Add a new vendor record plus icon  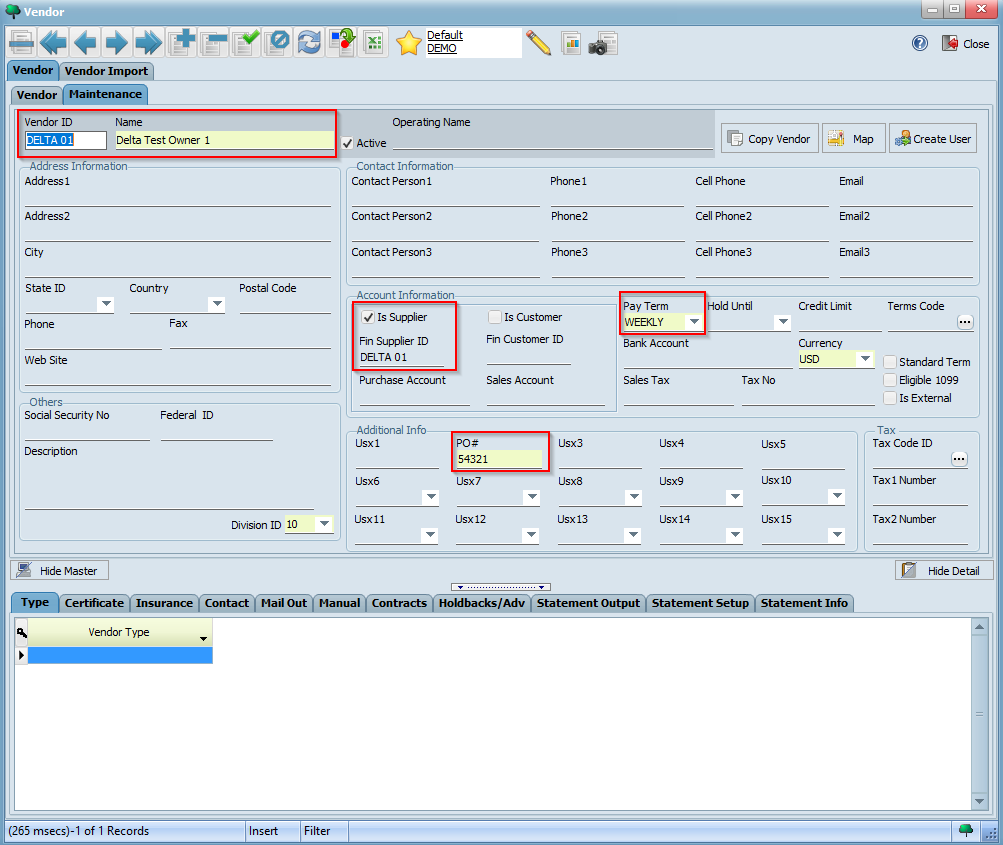(x=182, y=43)
